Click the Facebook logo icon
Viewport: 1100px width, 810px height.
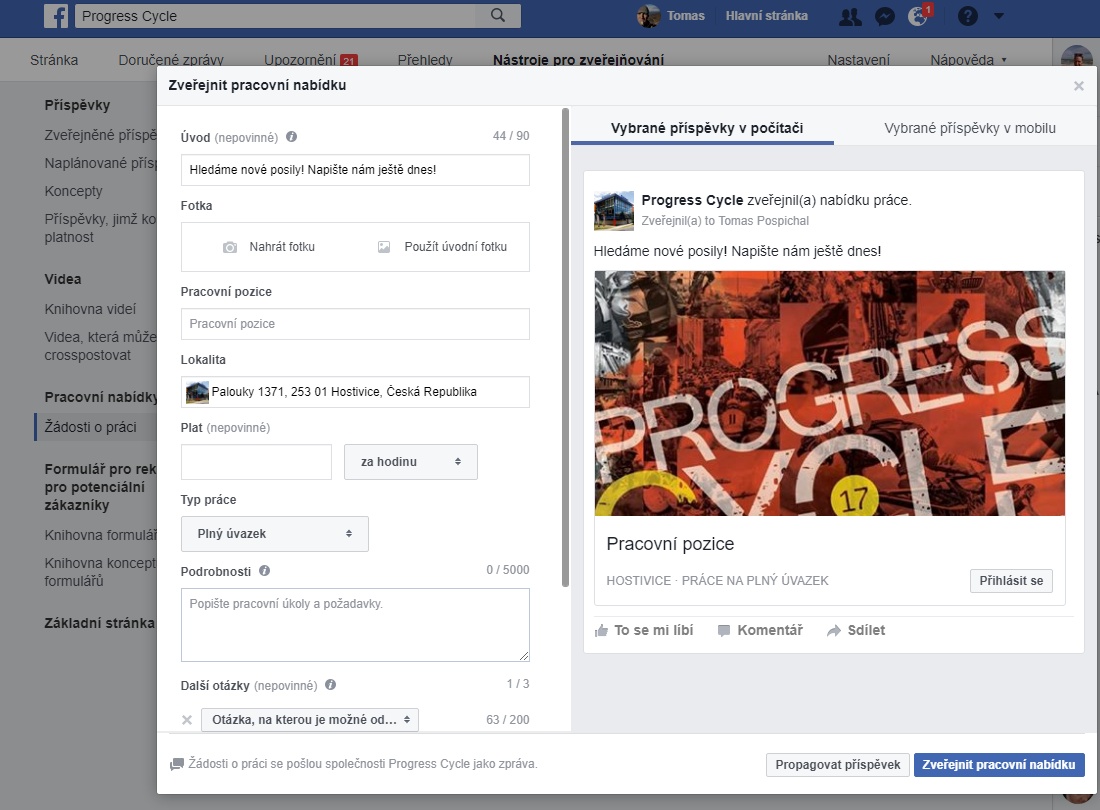[x=56, y=15]
